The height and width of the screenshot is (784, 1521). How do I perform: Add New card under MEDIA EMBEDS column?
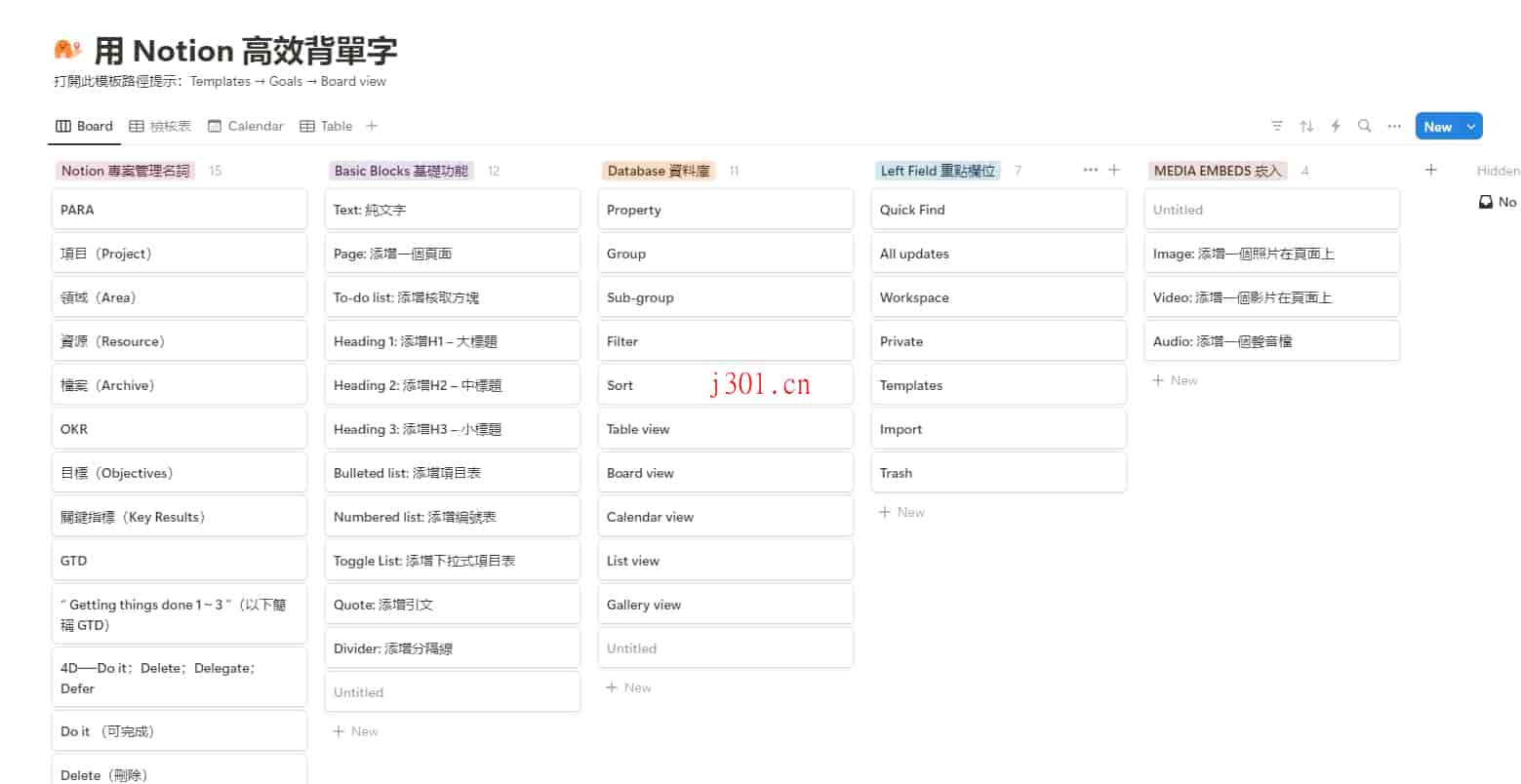1175,380
